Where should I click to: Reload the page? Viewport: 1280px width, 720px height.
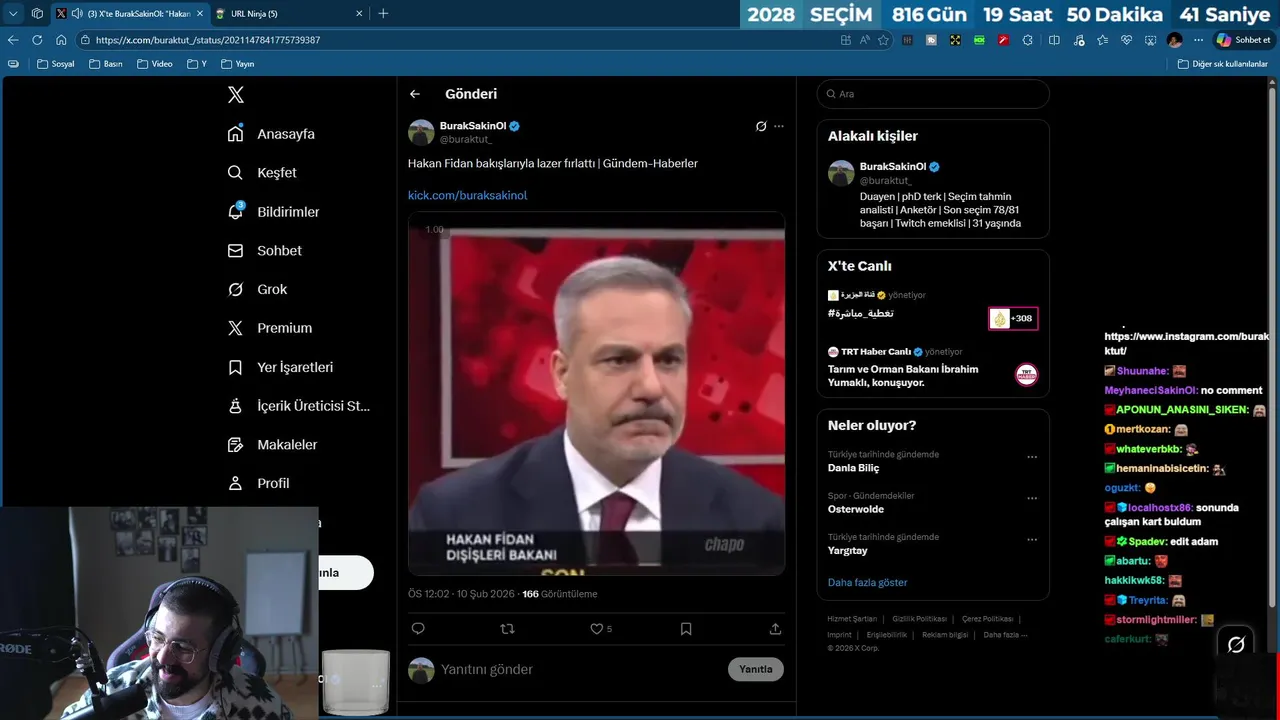pyautogui.click(x=37, y=40)
